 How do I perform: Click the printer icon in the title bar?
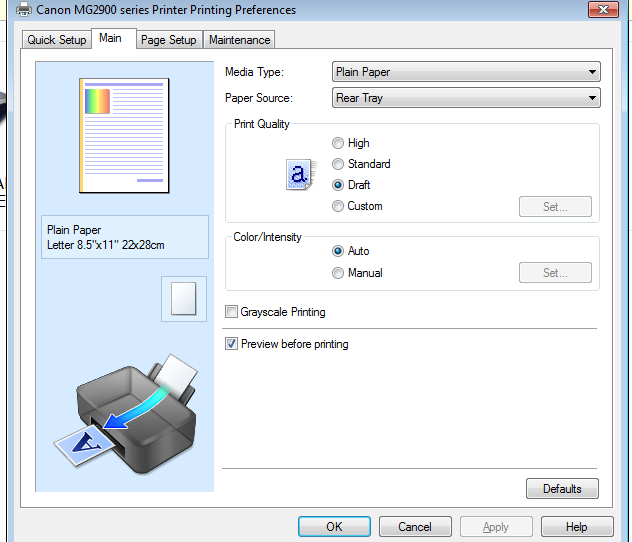(23, 9)
